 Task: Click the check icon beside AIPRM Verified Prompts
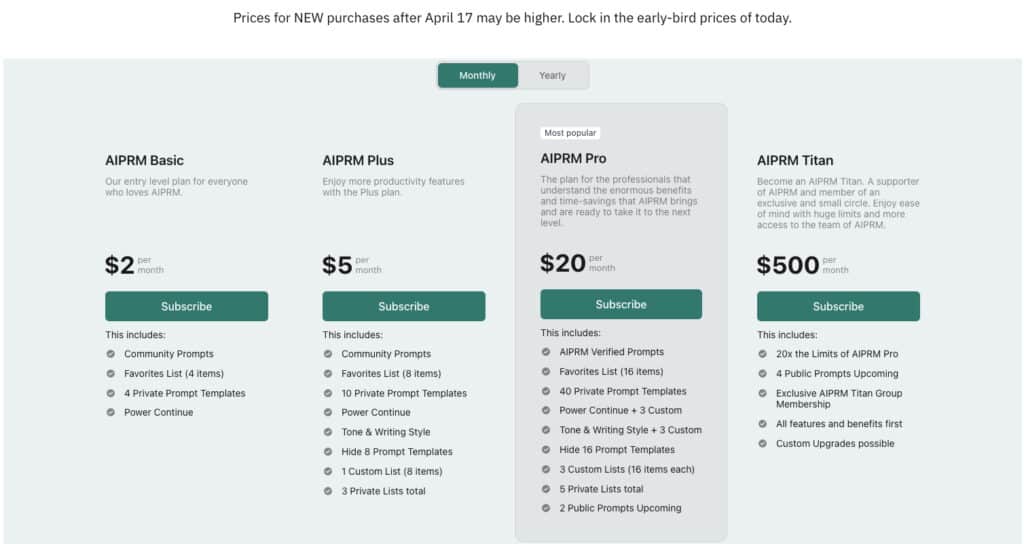tap(546, 351)
